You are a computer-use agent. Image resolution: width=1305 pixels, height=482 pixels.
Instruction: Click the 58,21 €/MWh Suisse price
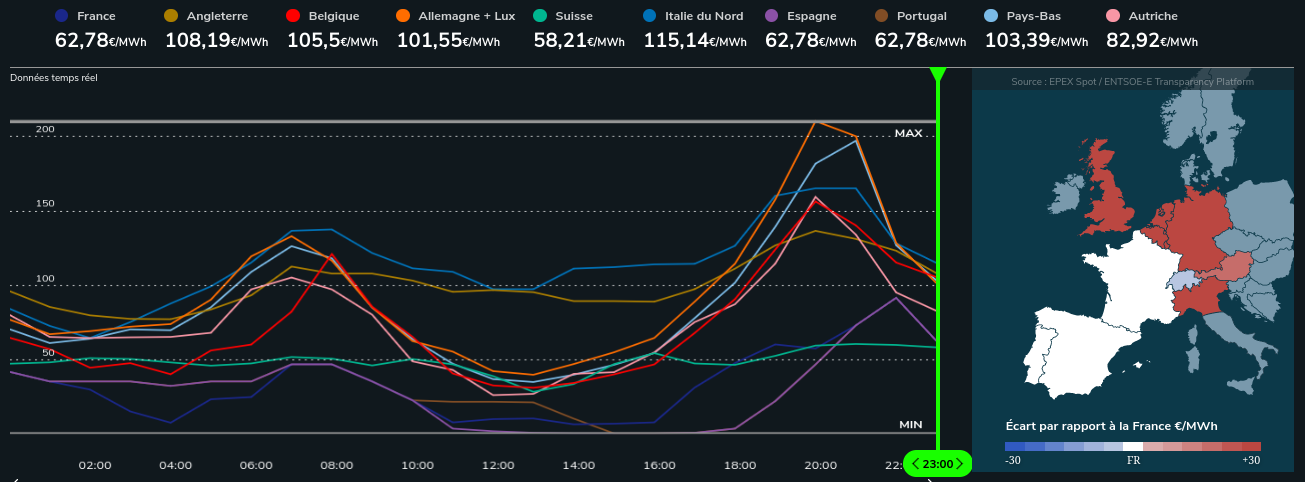point(579,41)
